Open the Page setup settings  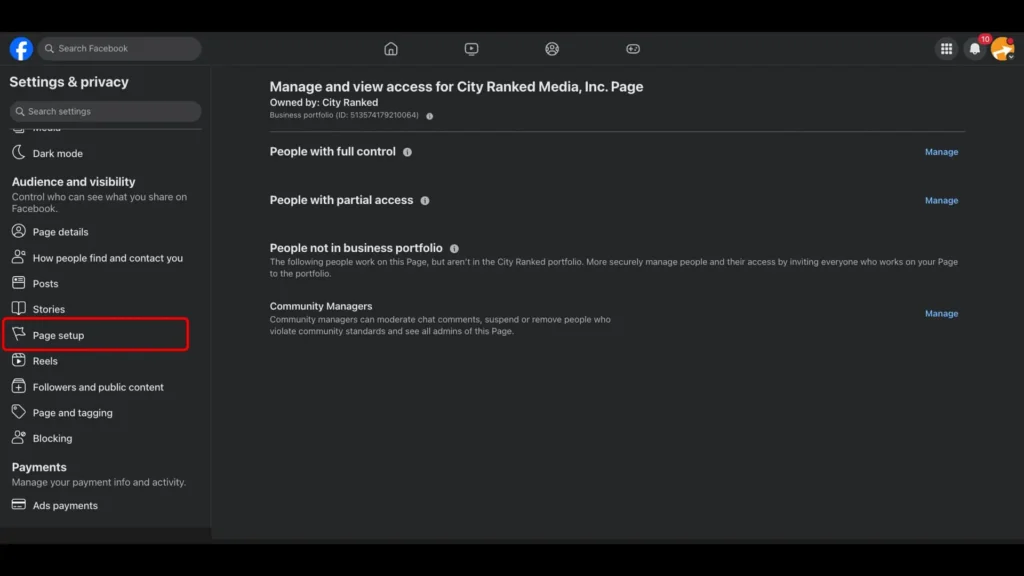(58, 335)
